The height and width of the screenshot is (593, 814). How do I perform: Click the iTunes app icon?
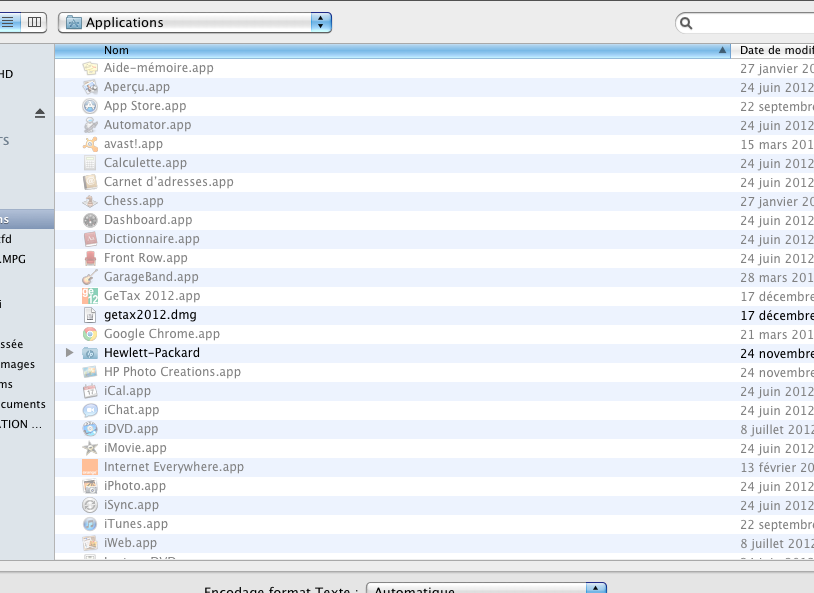pyautogui.click(x=90, y=524)
